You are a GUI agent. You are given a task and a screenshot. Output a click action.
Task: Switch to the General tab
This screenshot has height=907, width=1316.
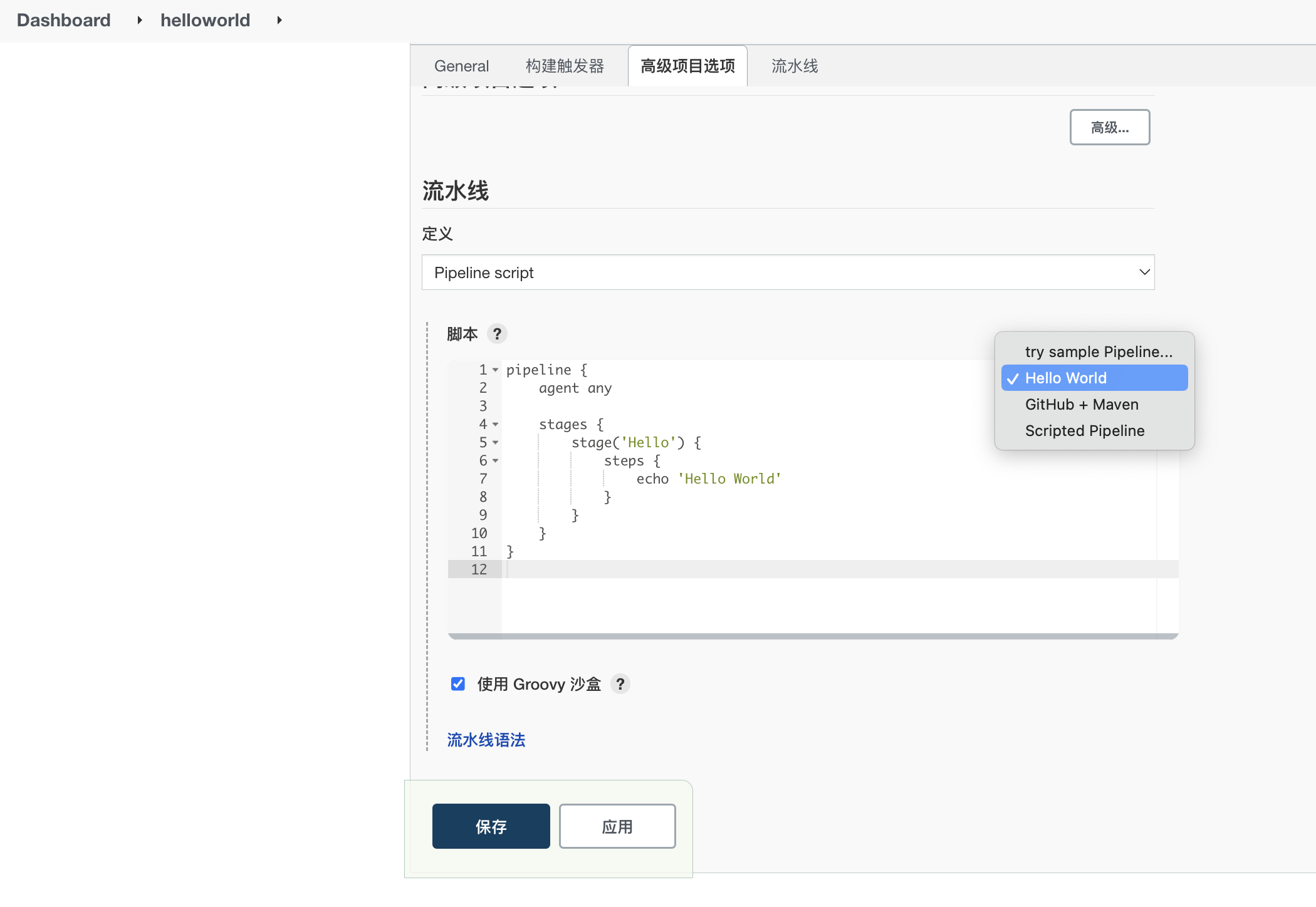461,66
